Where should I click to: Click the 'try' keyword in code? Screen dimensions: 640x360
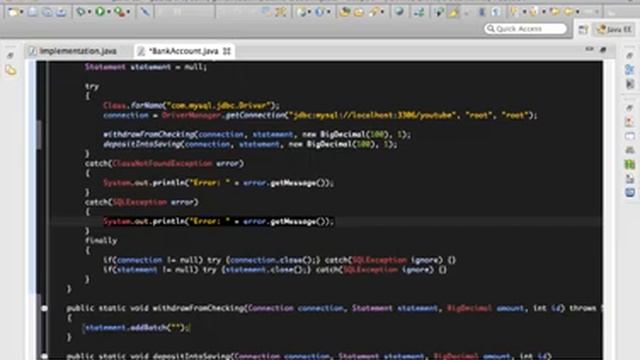click(x=92, y=87)
